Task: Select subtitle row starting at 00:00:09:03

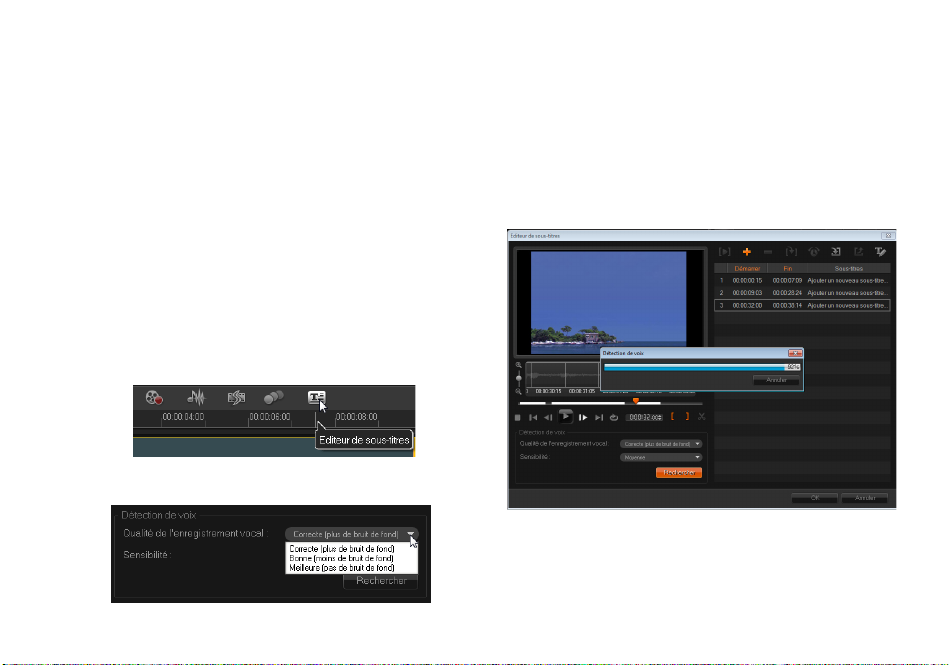Action: point(802,292)
